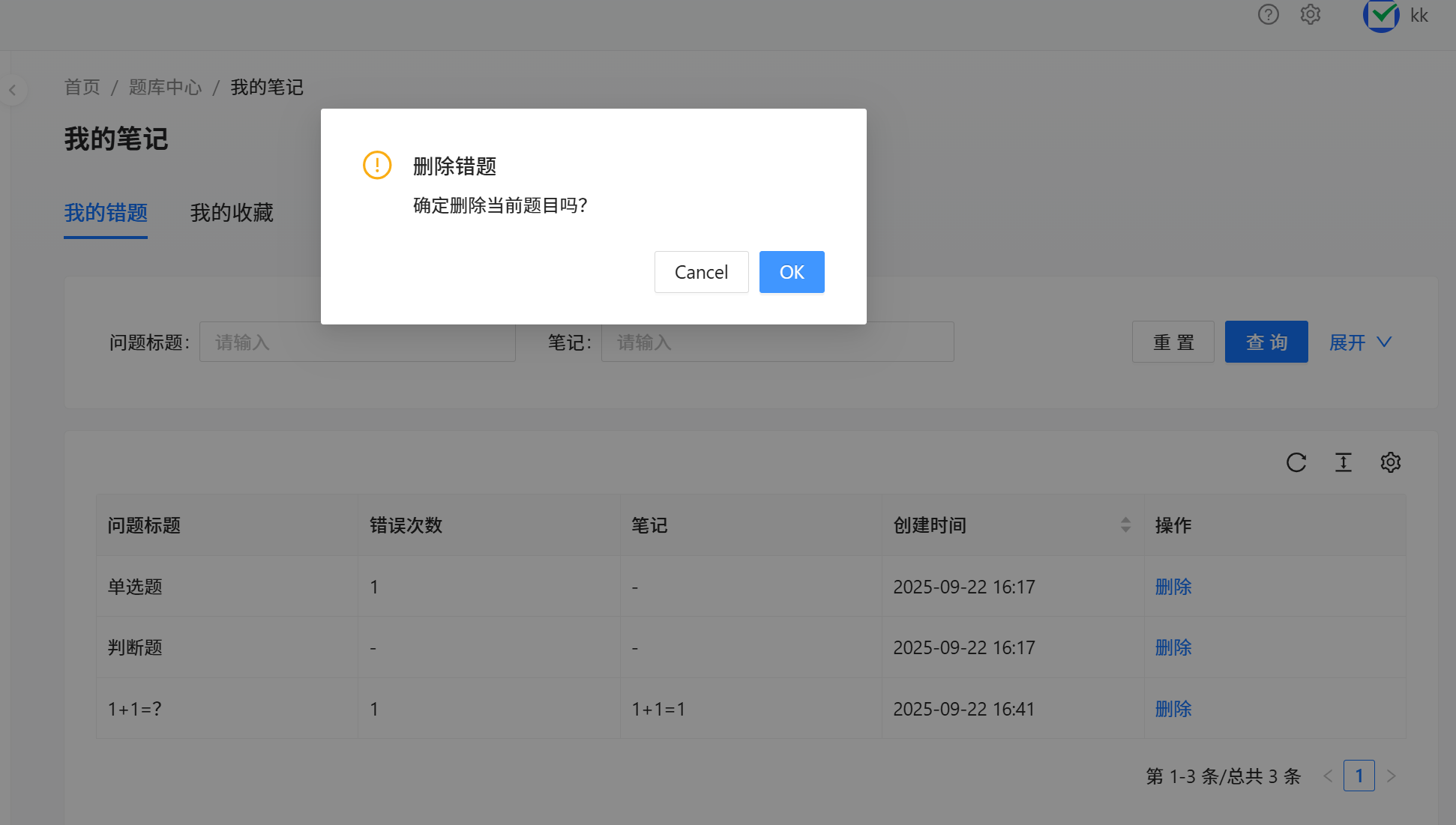This screenshot has height=825, width=1456.
Task: Open the top-bar settings gear icon
Action: pyautogui.click(x=1310, y=14)
